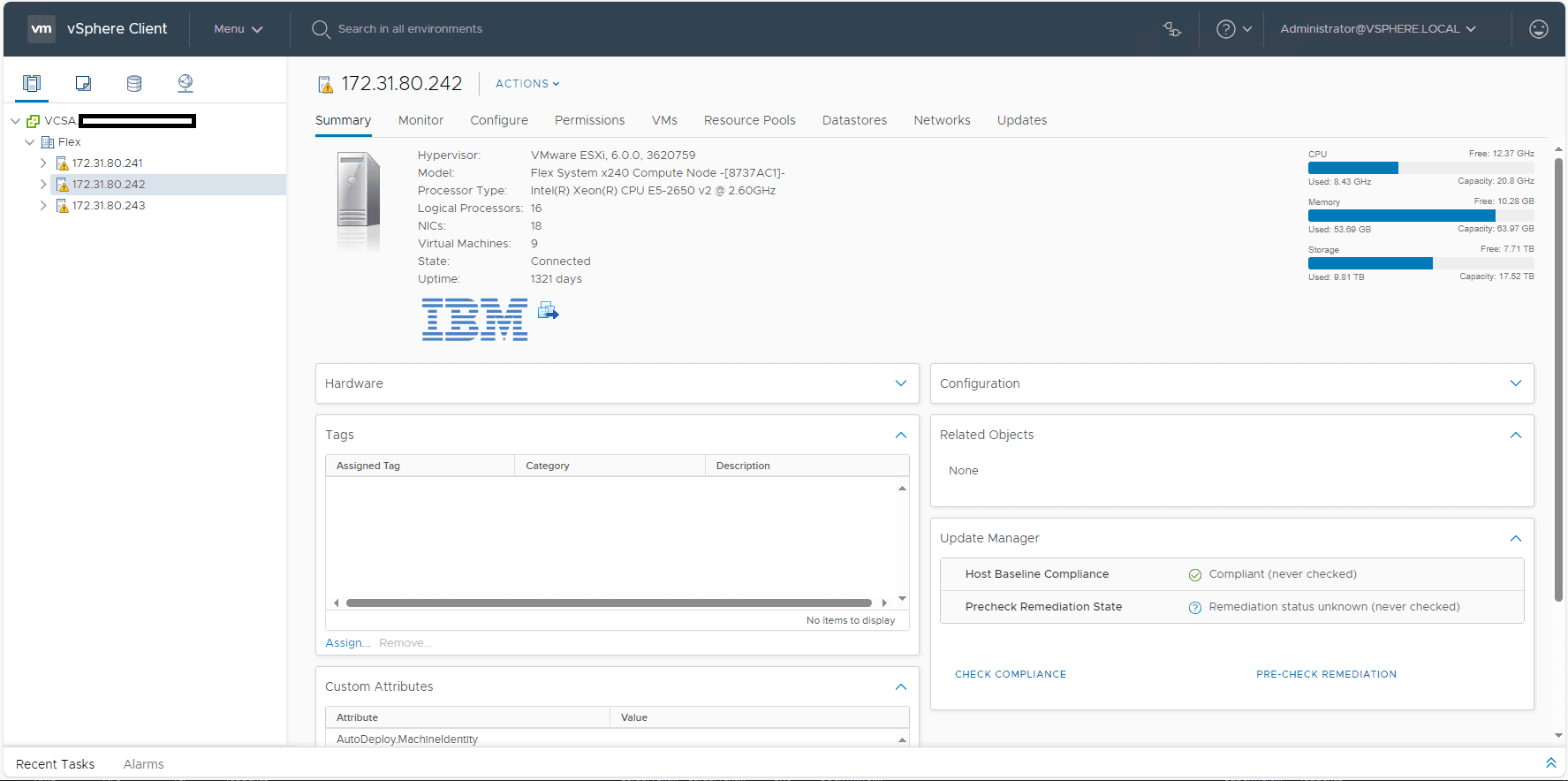1568x781 pixels.
Task: Click host 172.31.80.243 warning icon
Action: (62, 206)
